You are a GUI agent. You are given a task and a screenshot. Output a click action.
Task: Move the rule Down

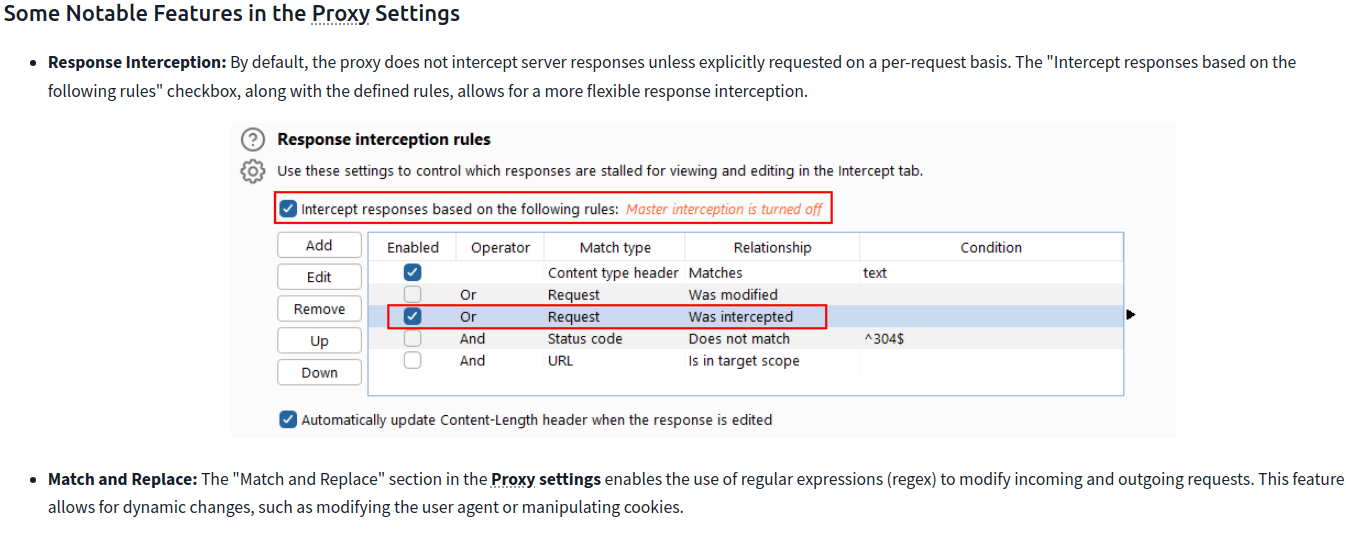[319, 373]
